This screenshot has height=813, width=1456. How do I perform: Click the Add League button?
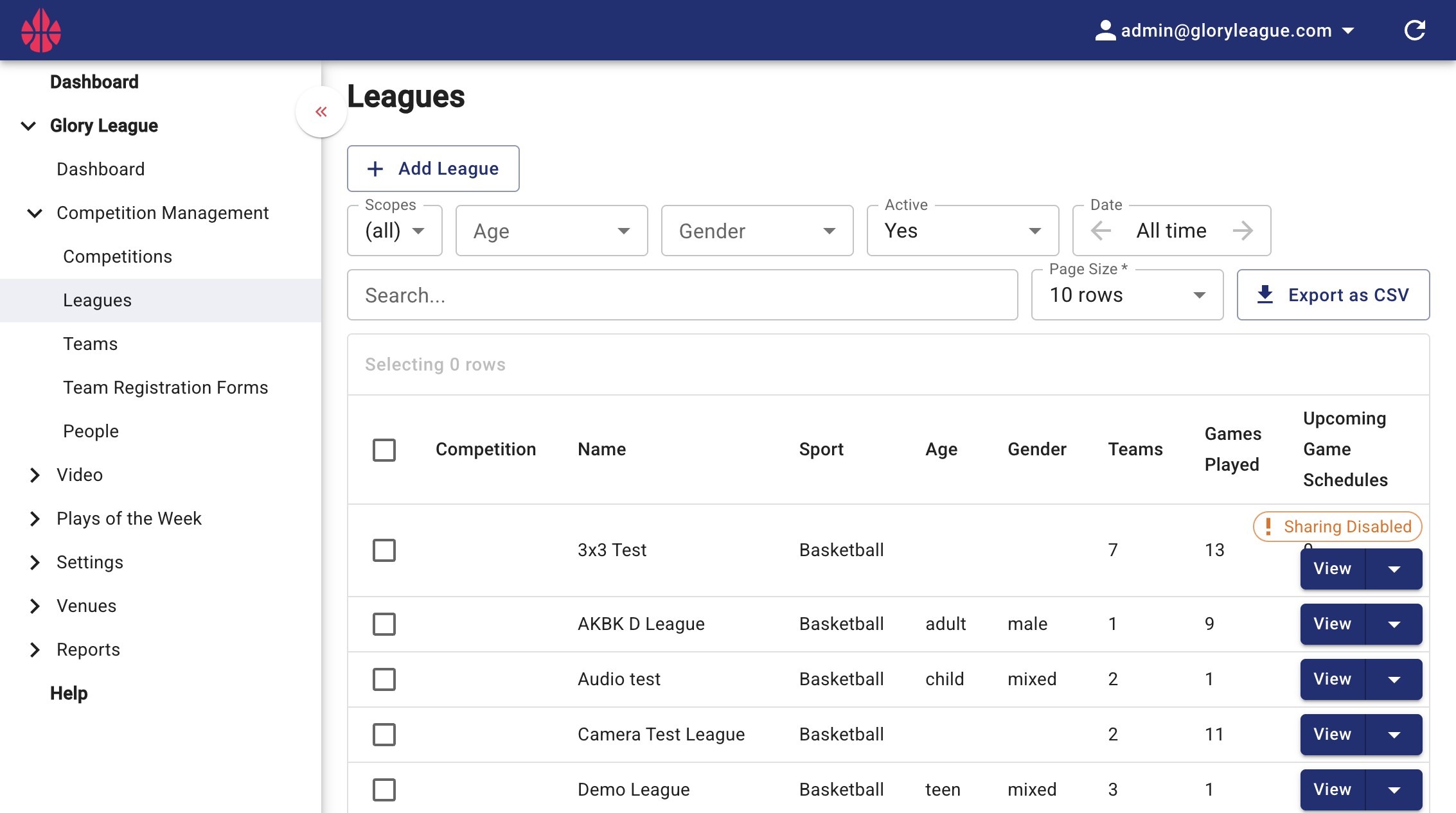tap(433, 168)
